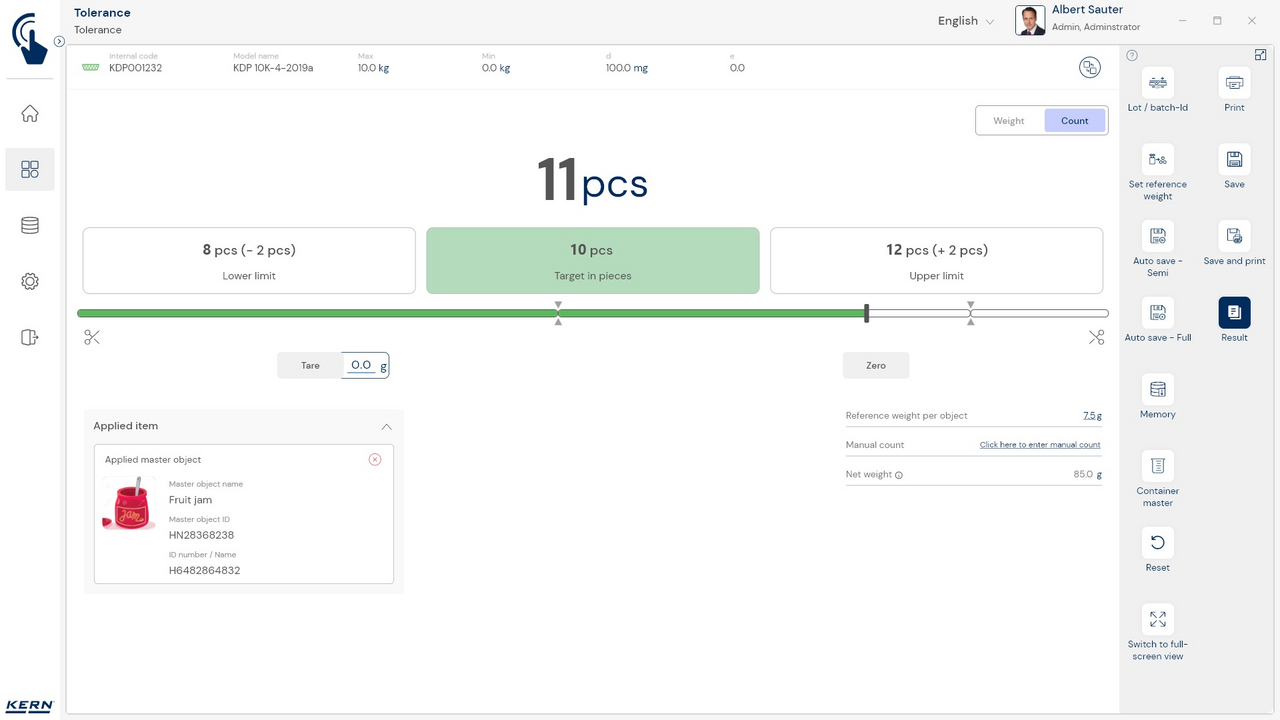This screenshot has height=720, width=1280.
Task: Activate Auto save - Semi
Action: pyautogui.click(x=1157, y=237)
